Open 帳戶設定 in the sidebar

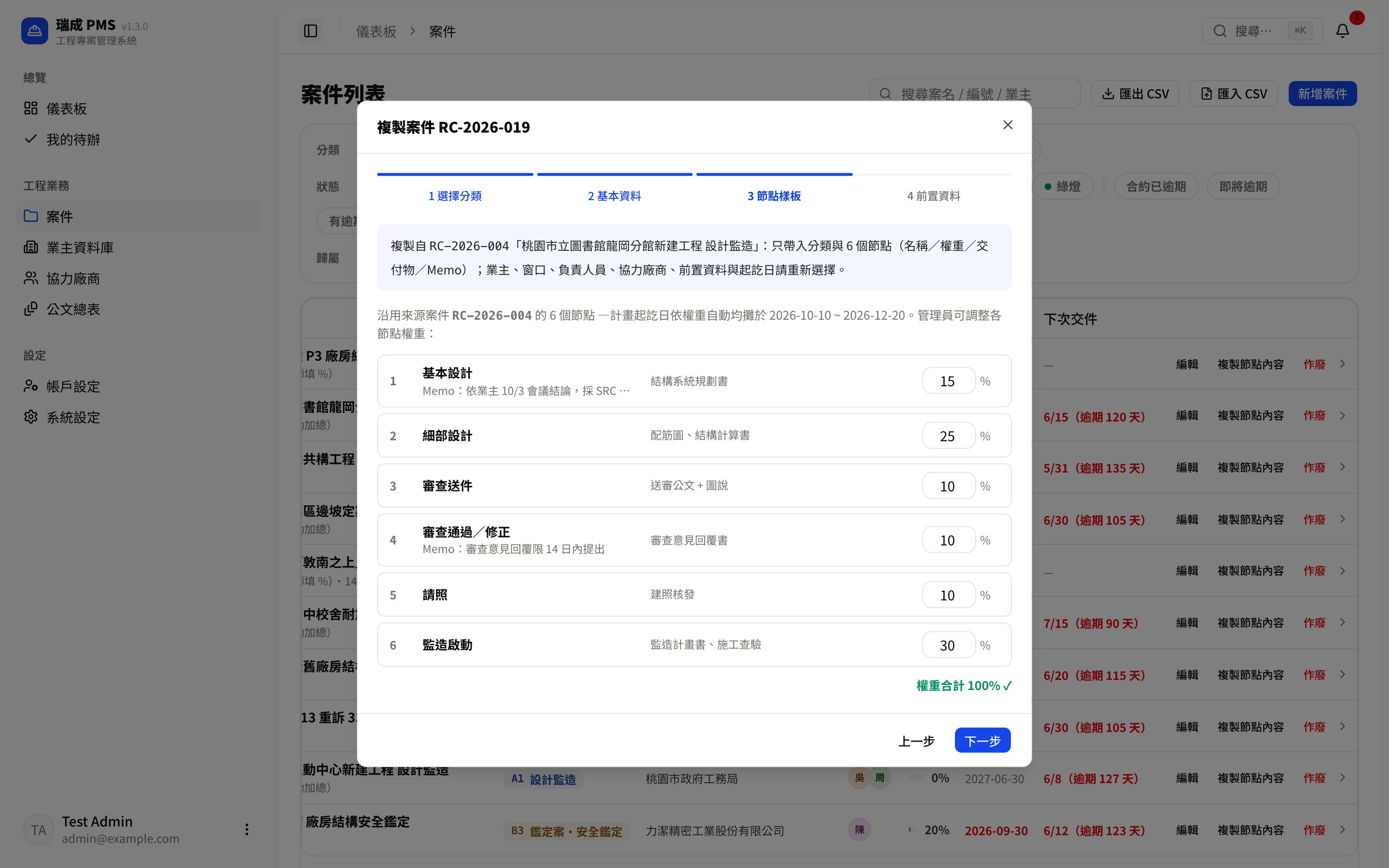139,386
